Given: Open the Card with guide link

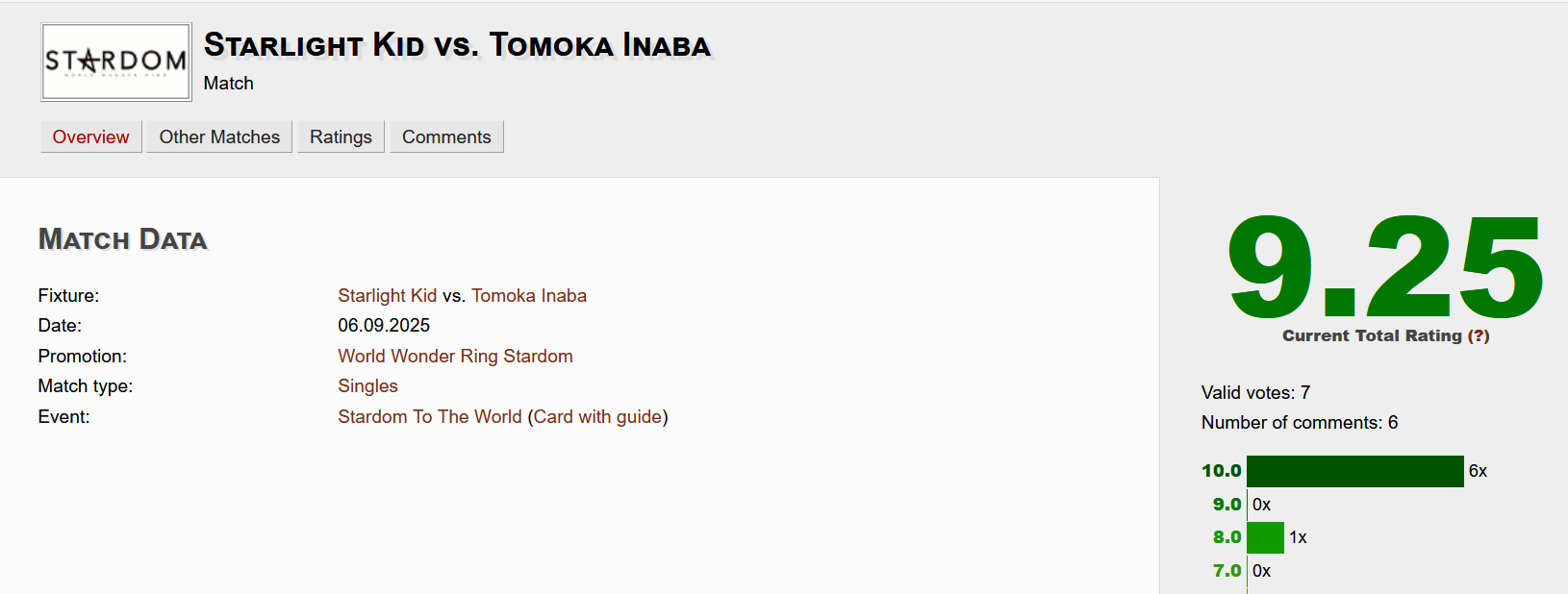Looking at the screenshot, I should click(597, 416).
